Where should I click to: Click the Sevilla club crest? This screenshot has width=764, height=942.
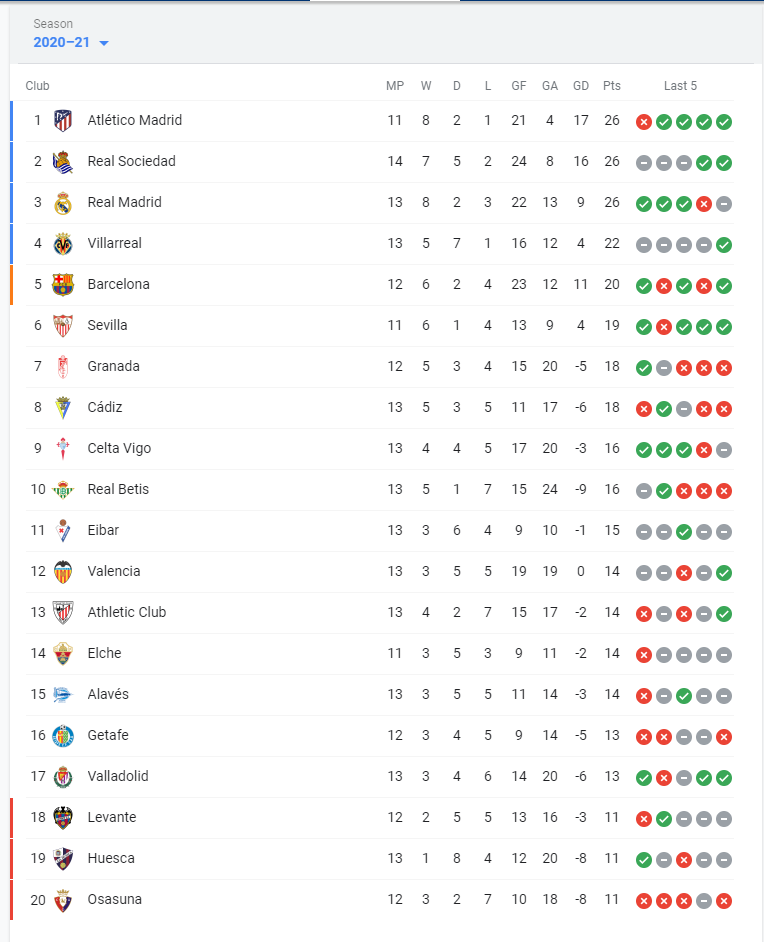63,326
